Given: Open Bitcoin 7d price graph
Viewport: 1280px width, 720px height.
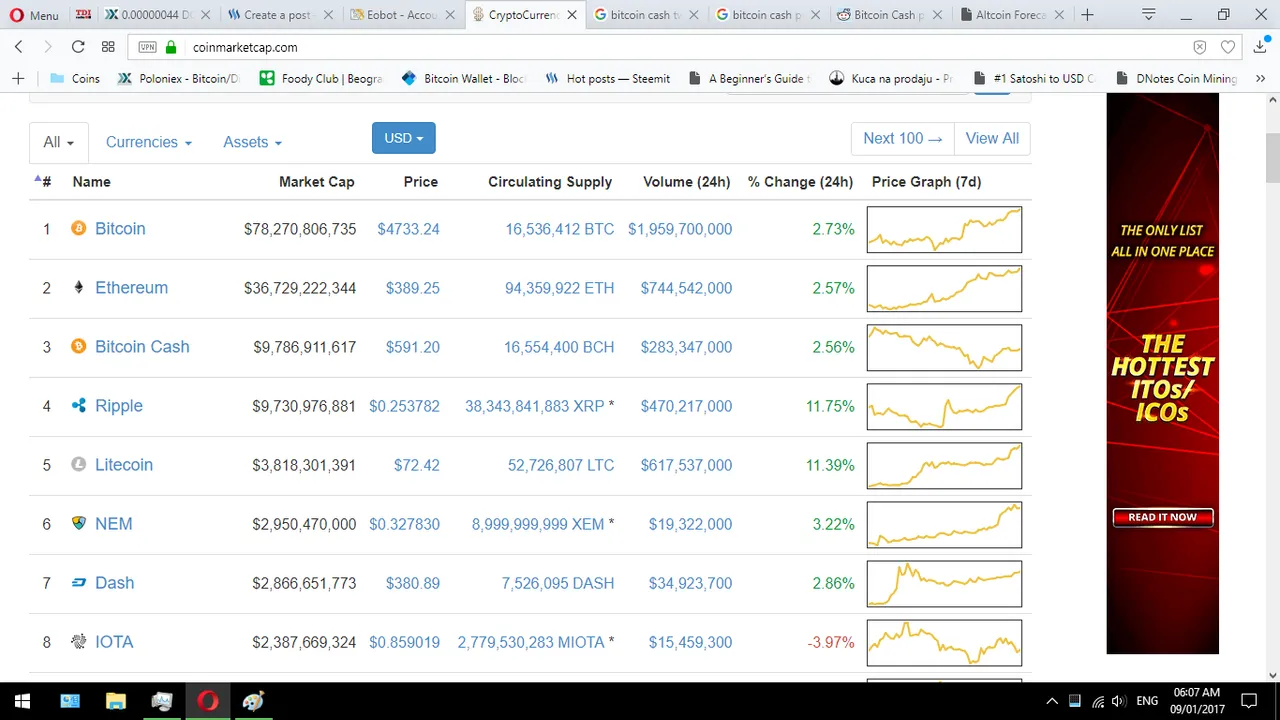Looking at the screenshot, I should pos(944,229).
